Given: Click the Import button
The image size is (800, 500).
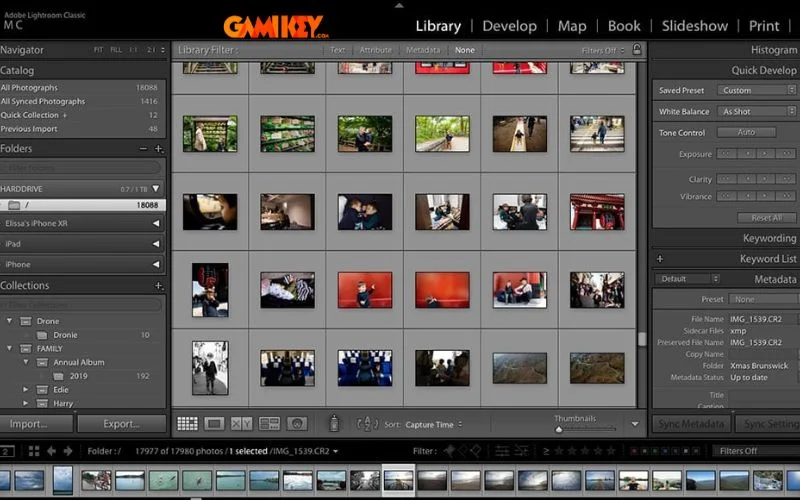Looking at the screenshot, I should 36,424.
